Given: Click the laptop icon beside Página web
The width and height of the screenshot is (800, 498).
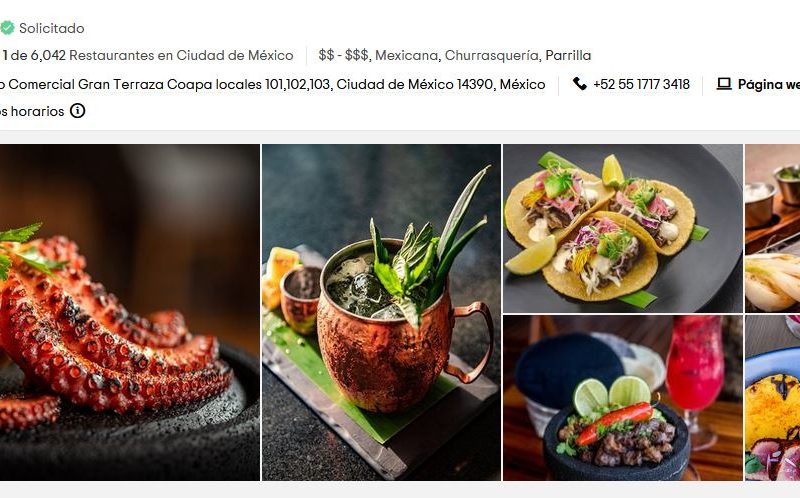Looking at the screenshot, I should coord(724,84).
